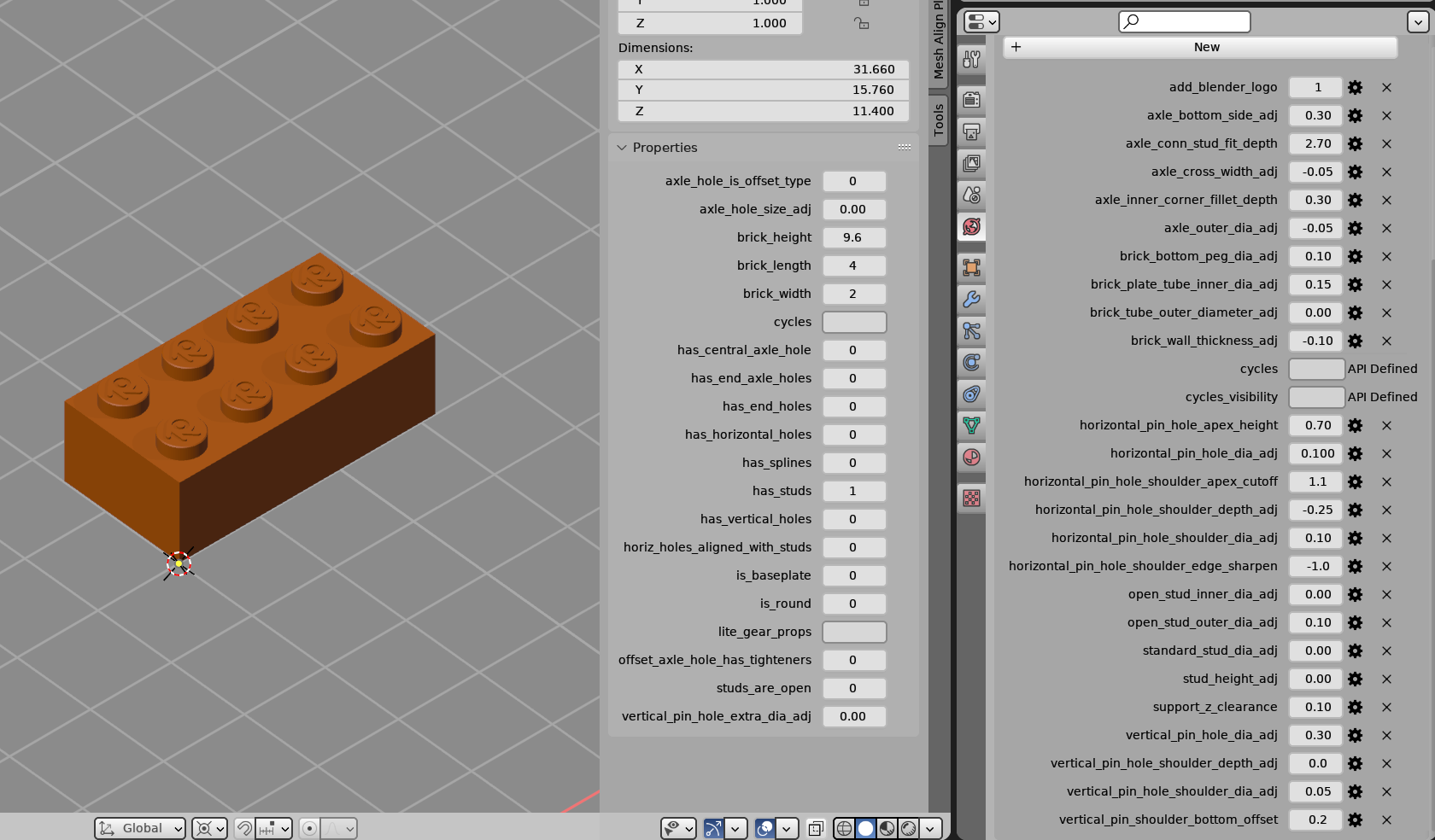Click the Dimensions Y field
Screen dimensions: 1435x840
click(764, 90)
